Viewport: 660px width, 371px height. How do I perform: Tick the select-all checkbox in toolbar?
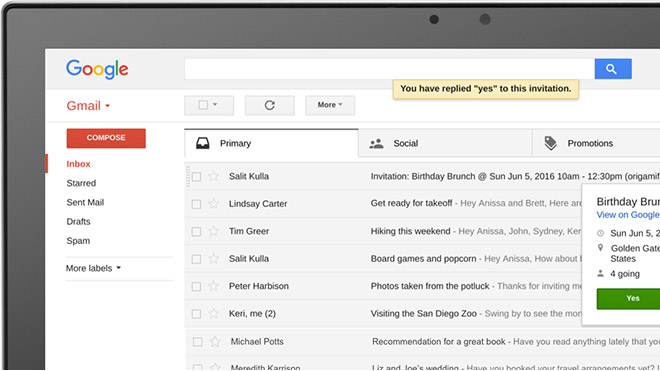pos(203,105)
